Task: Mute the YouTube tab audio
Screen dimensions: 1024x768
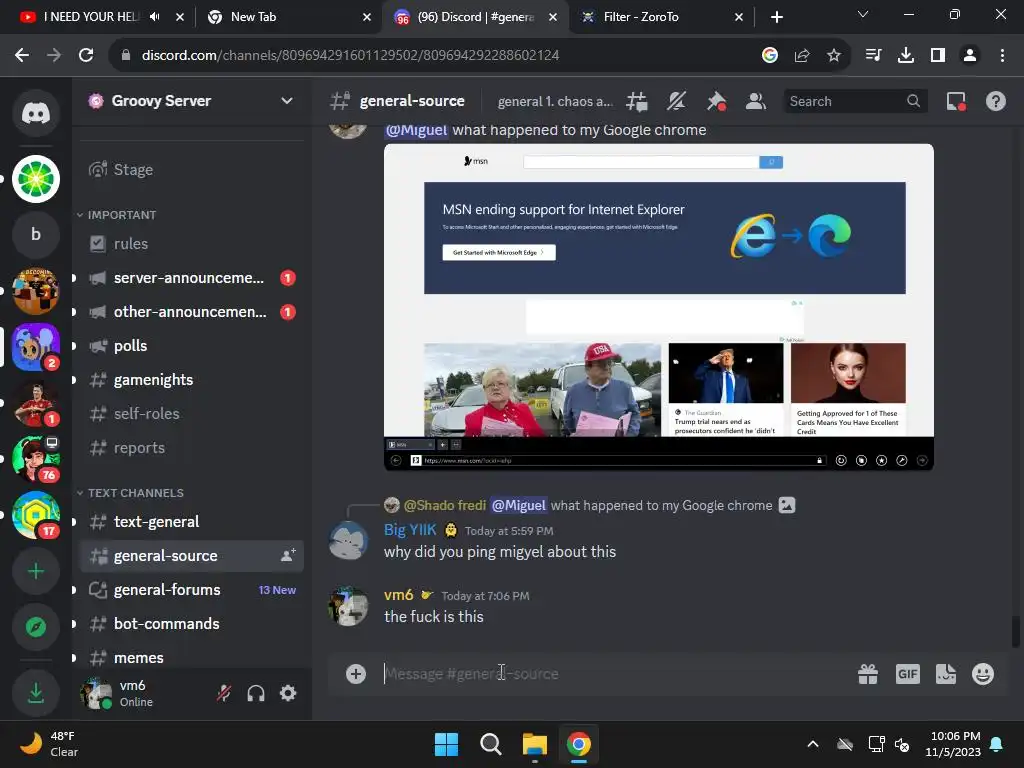Action: tap(154, 17)
